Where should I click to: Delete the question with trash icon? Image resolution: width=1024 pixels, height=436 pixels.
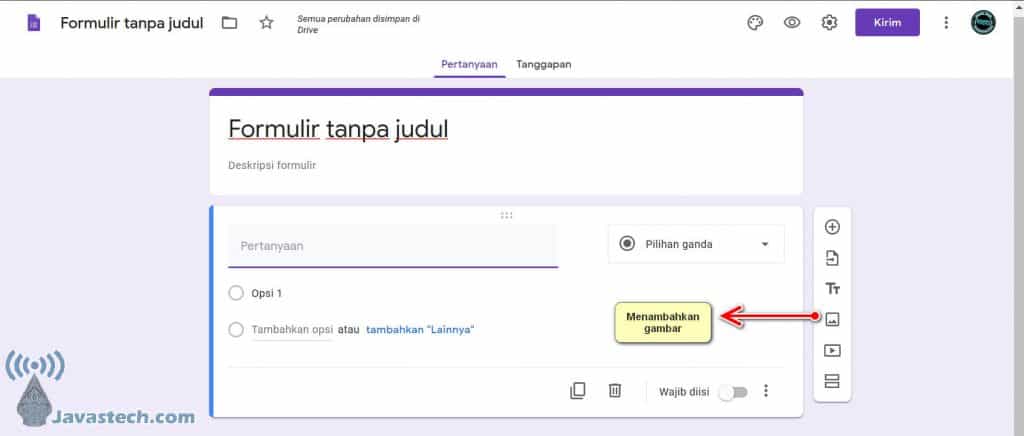615,391
